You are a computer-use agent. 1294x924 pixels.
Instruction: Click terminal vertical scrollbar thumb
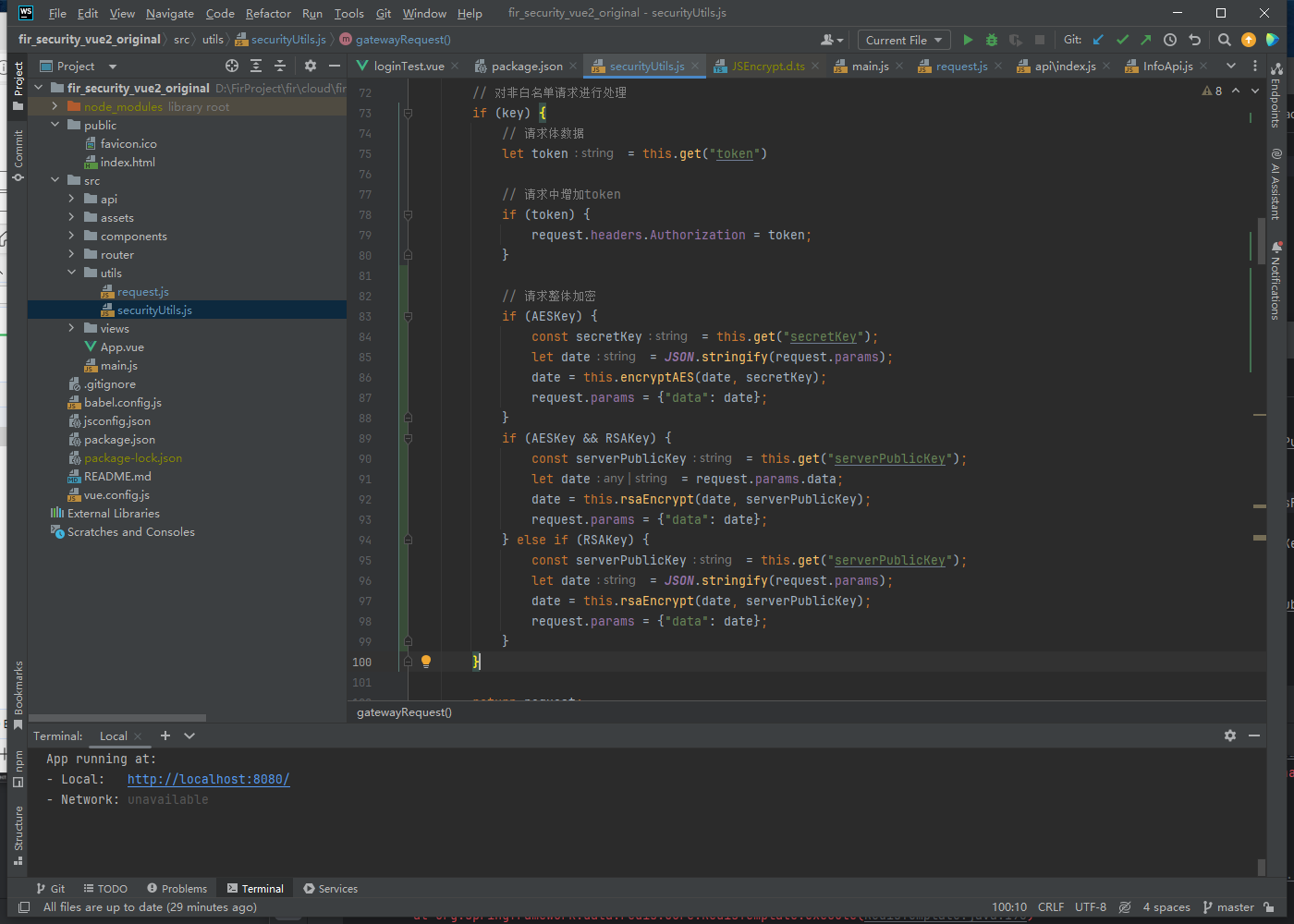click(1262, 867)
